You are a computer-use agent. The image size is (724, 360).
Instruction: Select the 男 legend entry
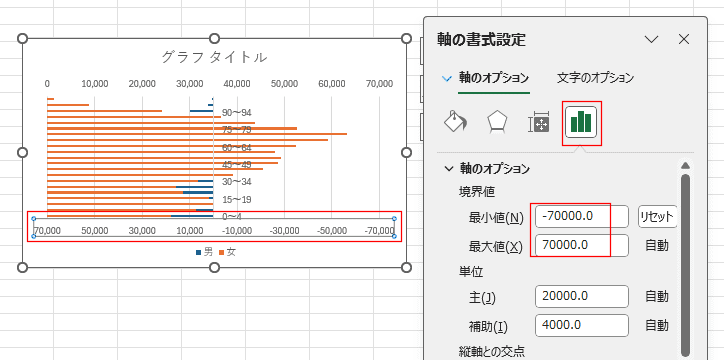pos(205,252)
